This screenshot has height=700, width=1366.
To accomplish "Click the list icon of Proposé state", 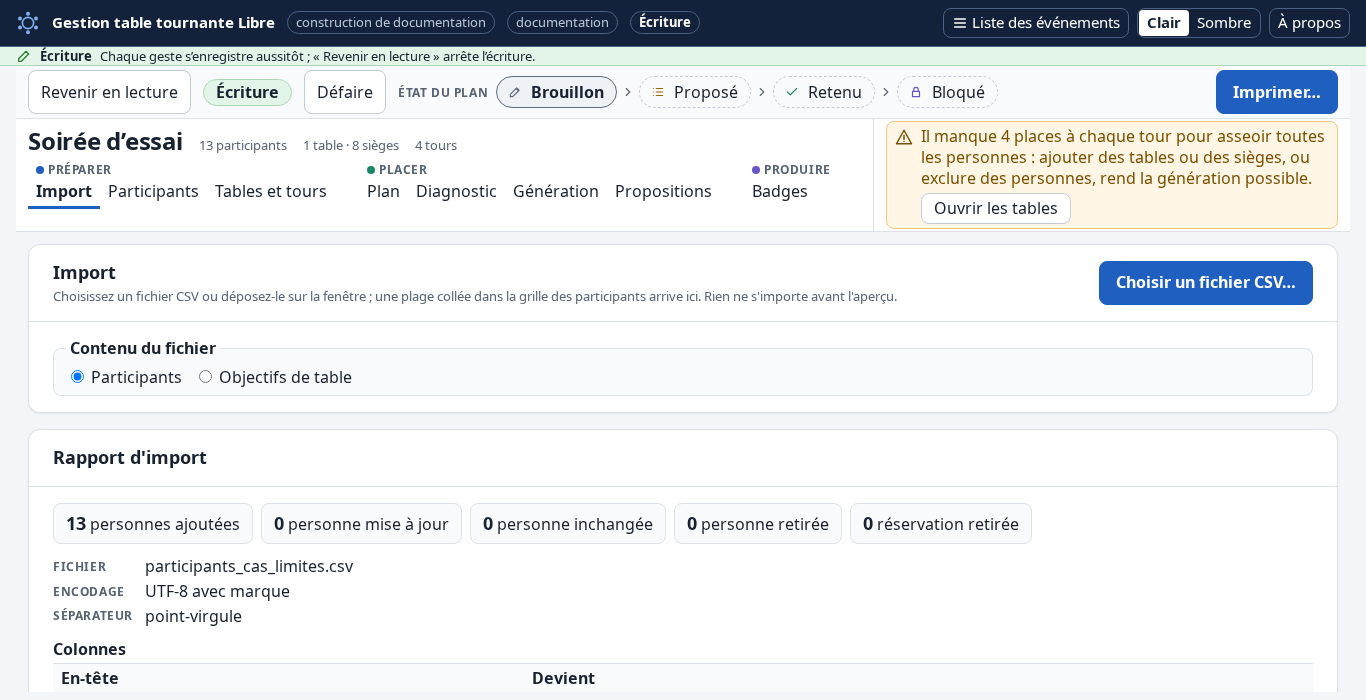I will (658, 92).
